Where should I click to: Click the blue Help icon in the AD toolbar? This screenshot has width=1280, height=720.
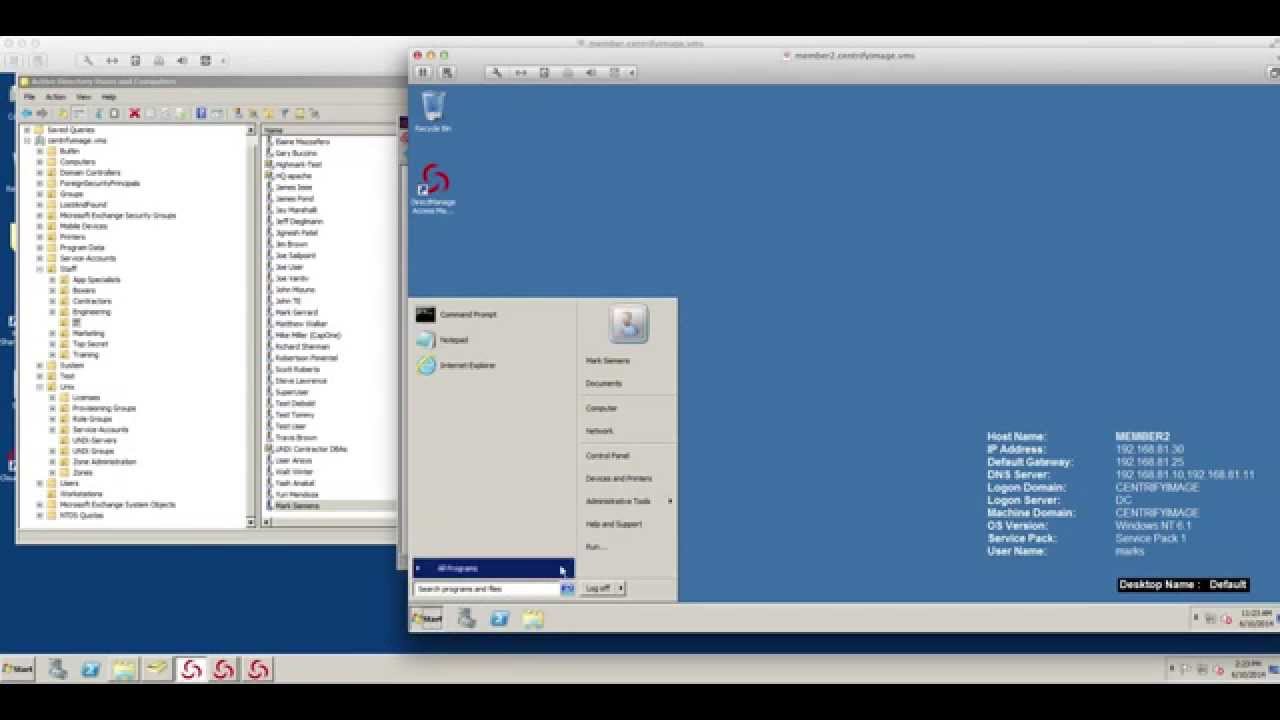[x=201, y=113]
